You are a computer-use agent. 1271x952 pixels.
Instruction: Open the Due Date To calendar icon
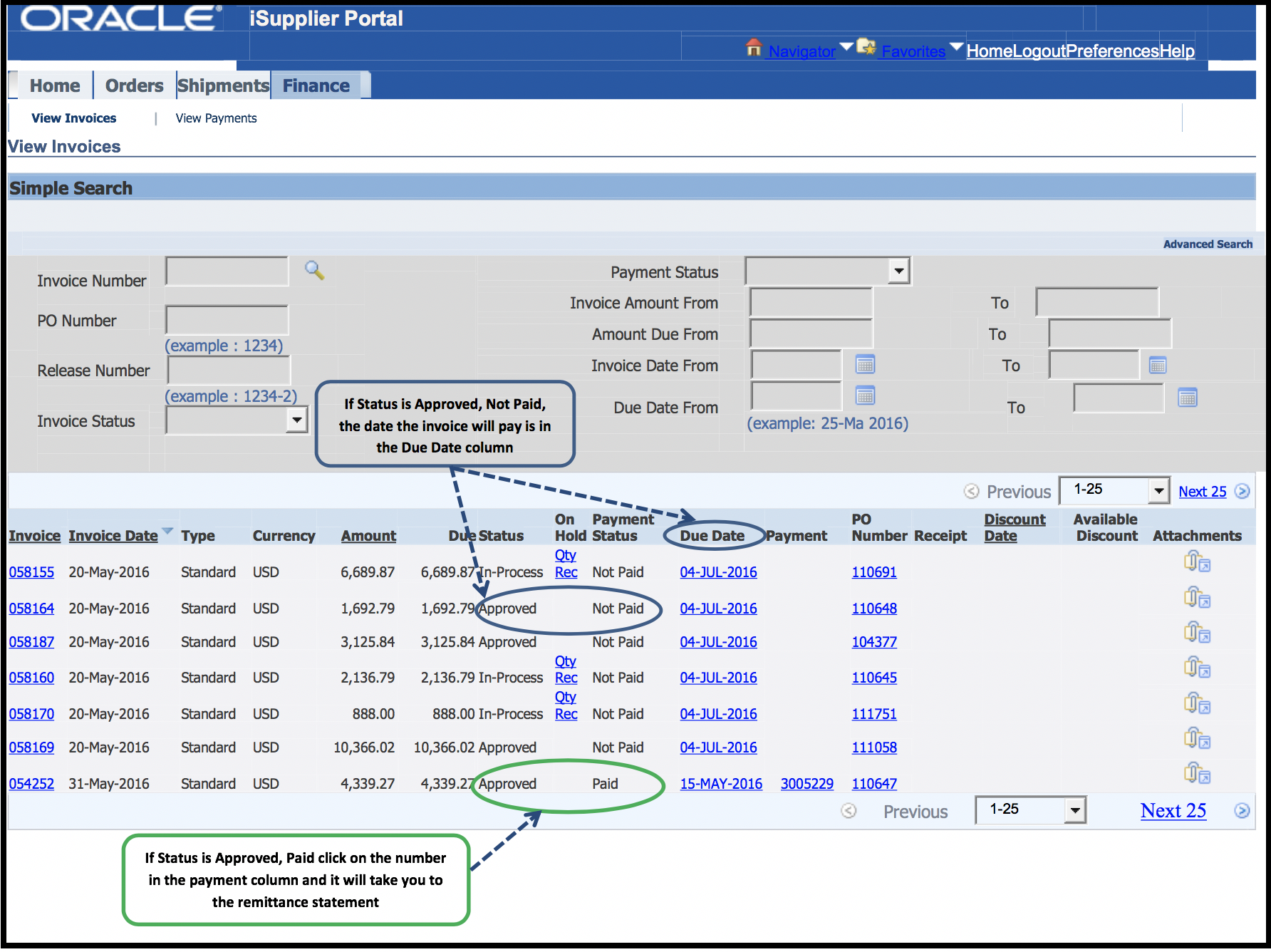(1188, 397)
